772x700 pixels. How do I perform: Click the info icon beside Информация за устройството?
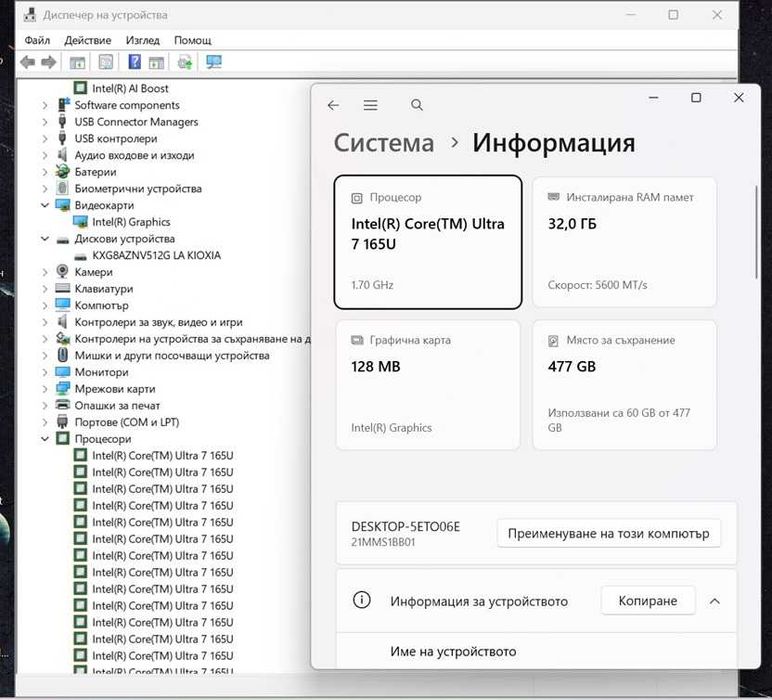point(361,600)
